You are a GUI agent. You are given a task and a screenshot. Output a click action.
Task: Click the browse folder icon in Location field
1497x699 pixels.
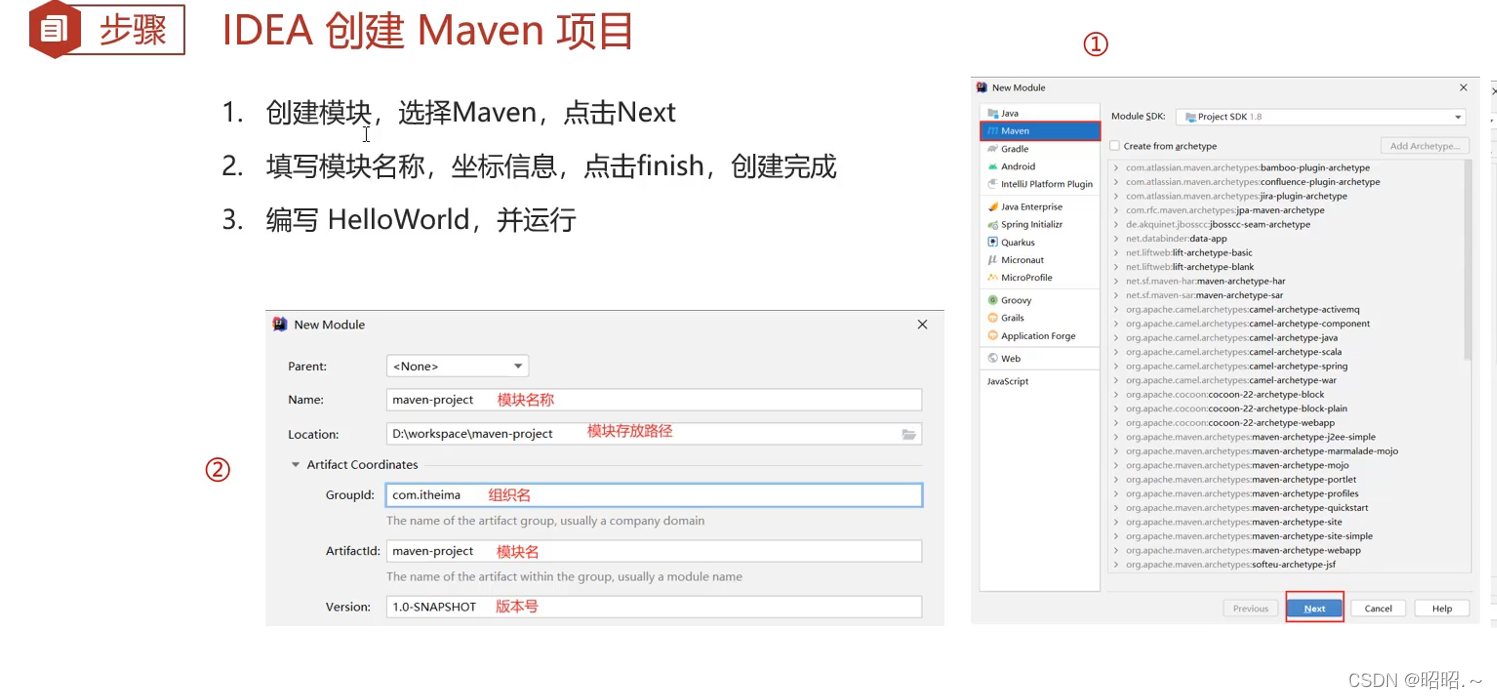coord(909,434)
